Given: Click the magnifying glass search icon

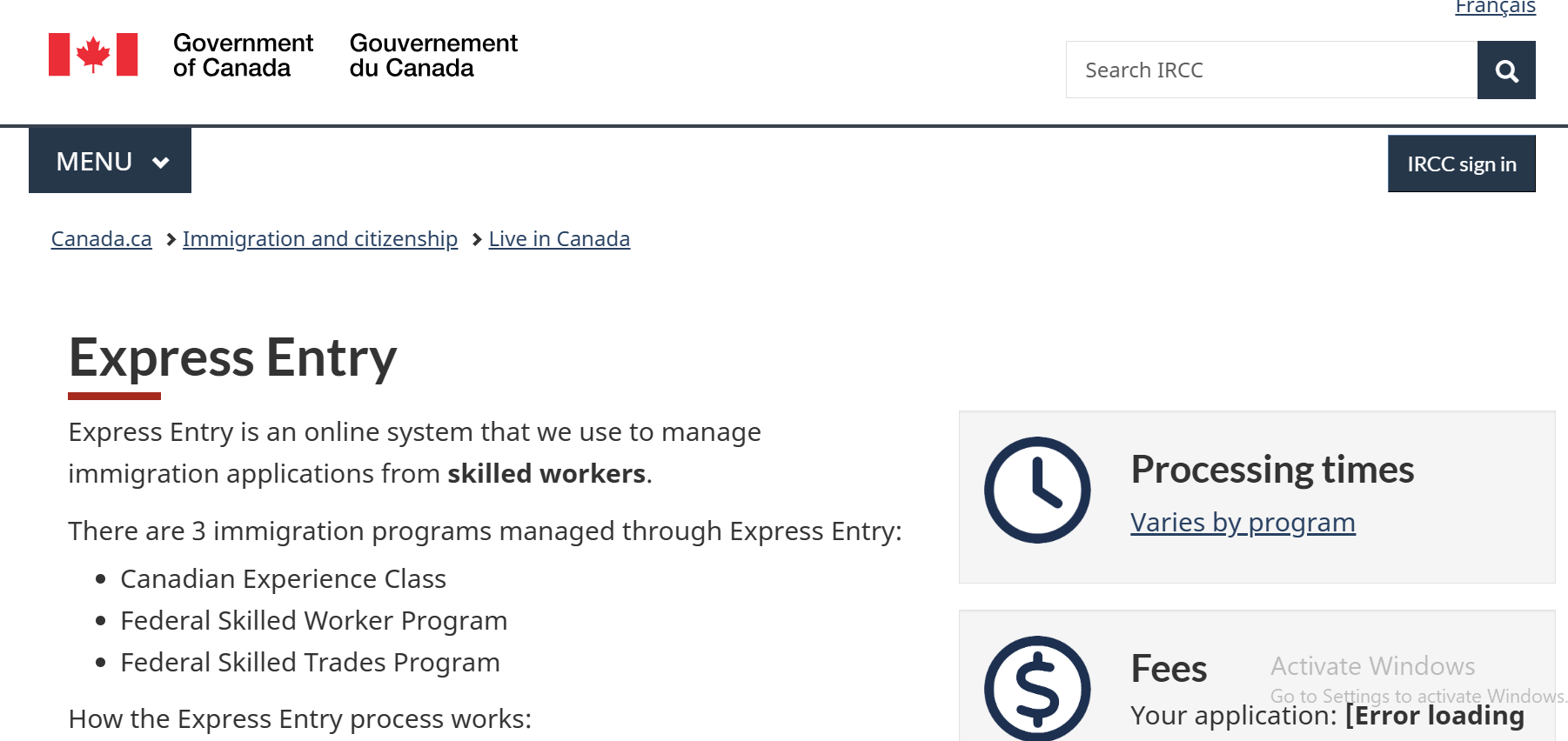Looking at the screenshot, I should [x=1506, y=70].
